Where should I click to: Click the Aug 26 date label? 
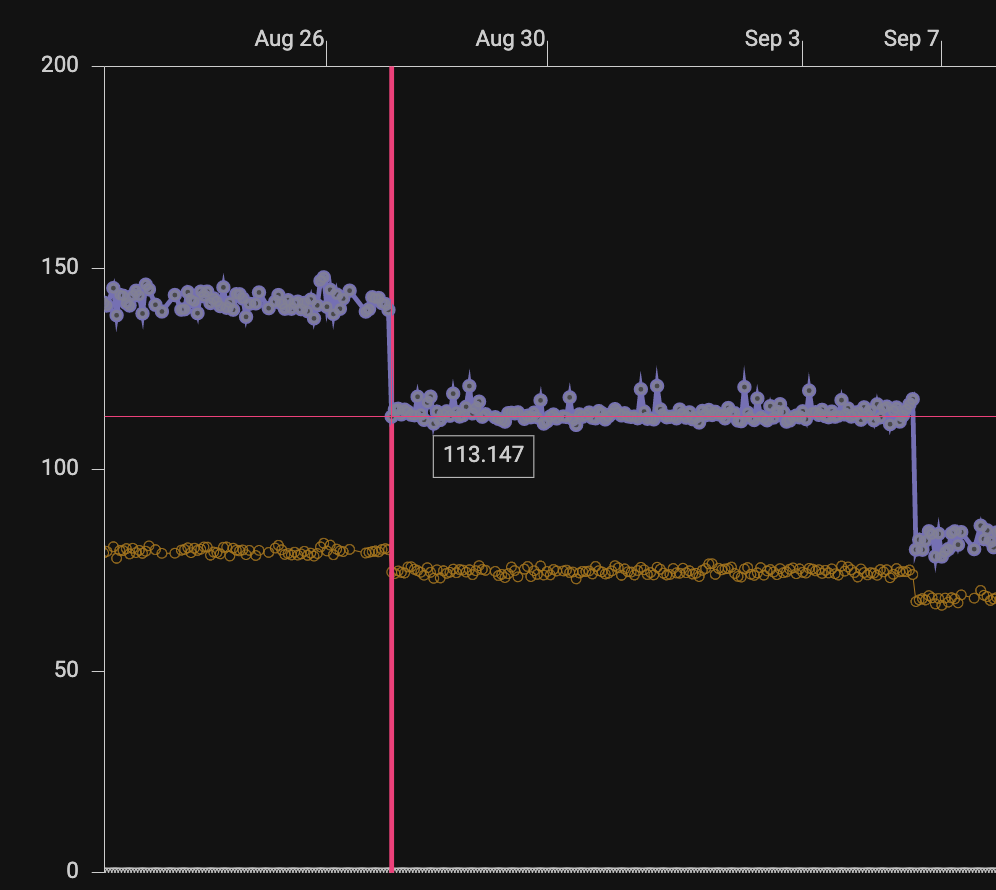point(289,39)
